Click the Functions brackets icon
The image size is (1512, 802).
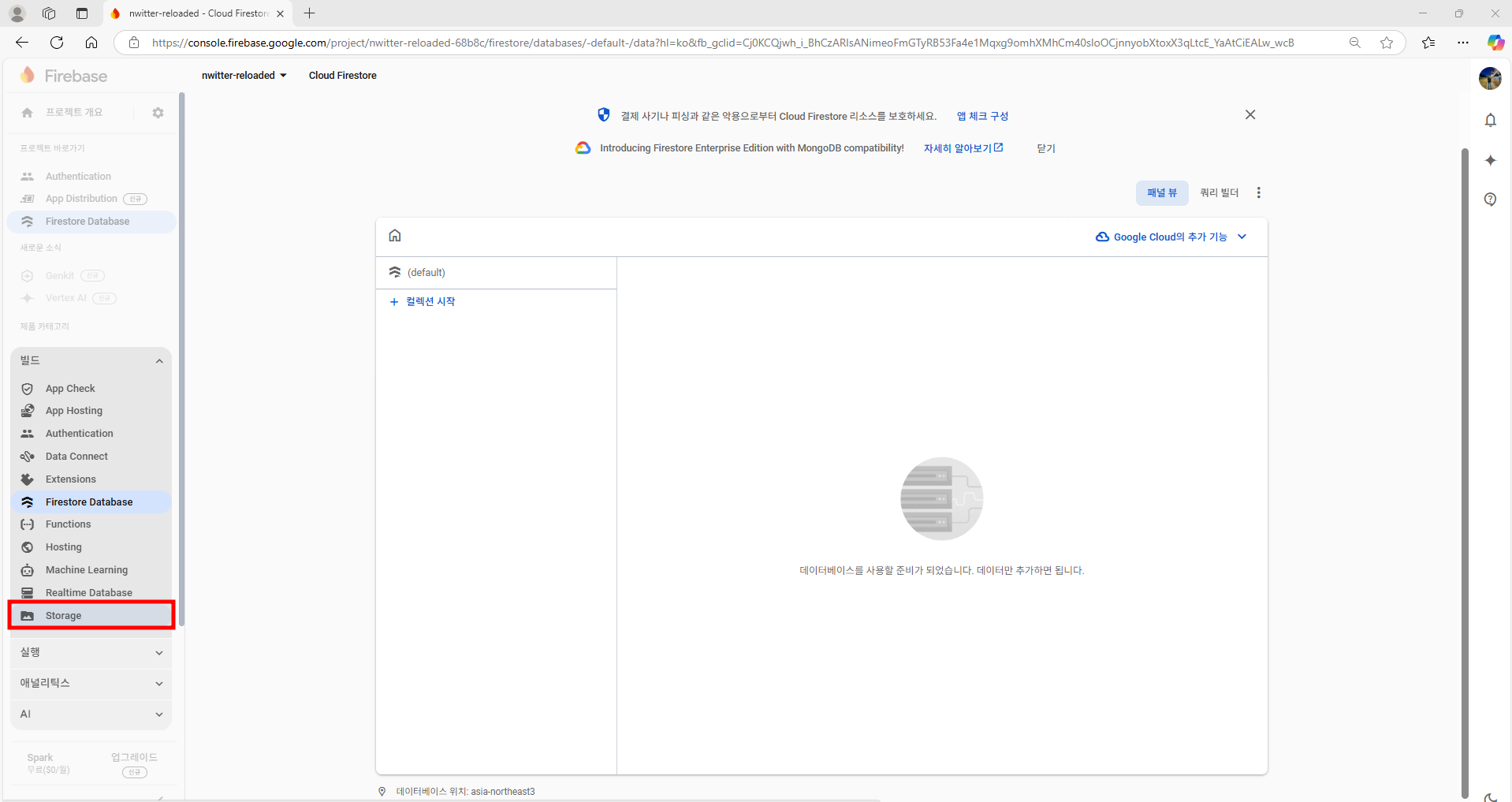[x=28, y=524]
